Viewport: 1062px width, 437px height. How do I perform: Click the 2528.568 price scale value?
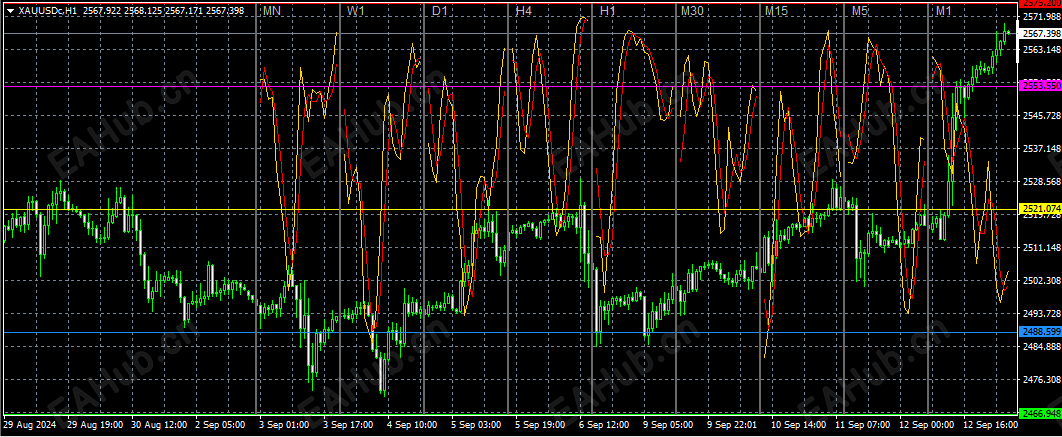pos(1042,182)
